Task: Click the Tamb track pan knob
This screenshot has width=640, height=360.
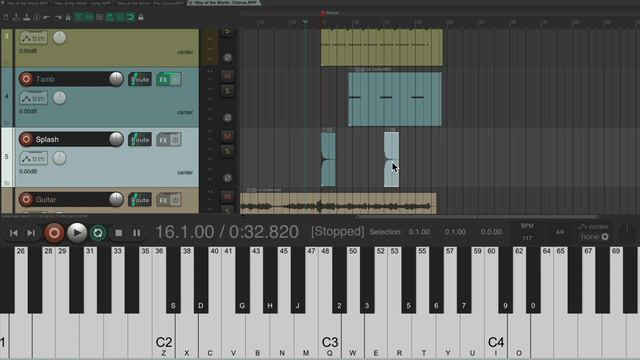Action: click(60, 98)
